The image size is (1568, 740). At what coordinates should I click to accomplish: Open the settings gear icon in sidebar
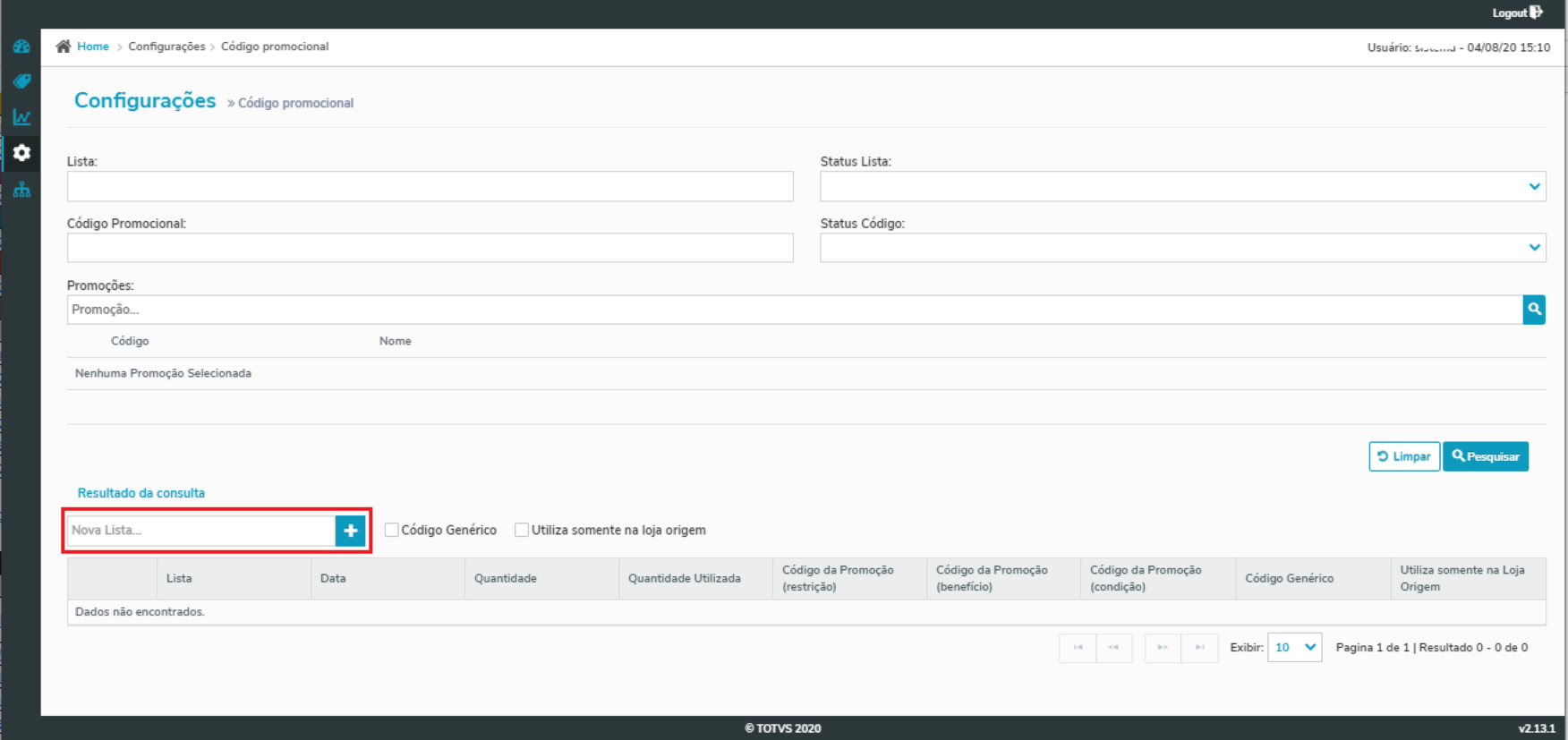tap(21, 153)
